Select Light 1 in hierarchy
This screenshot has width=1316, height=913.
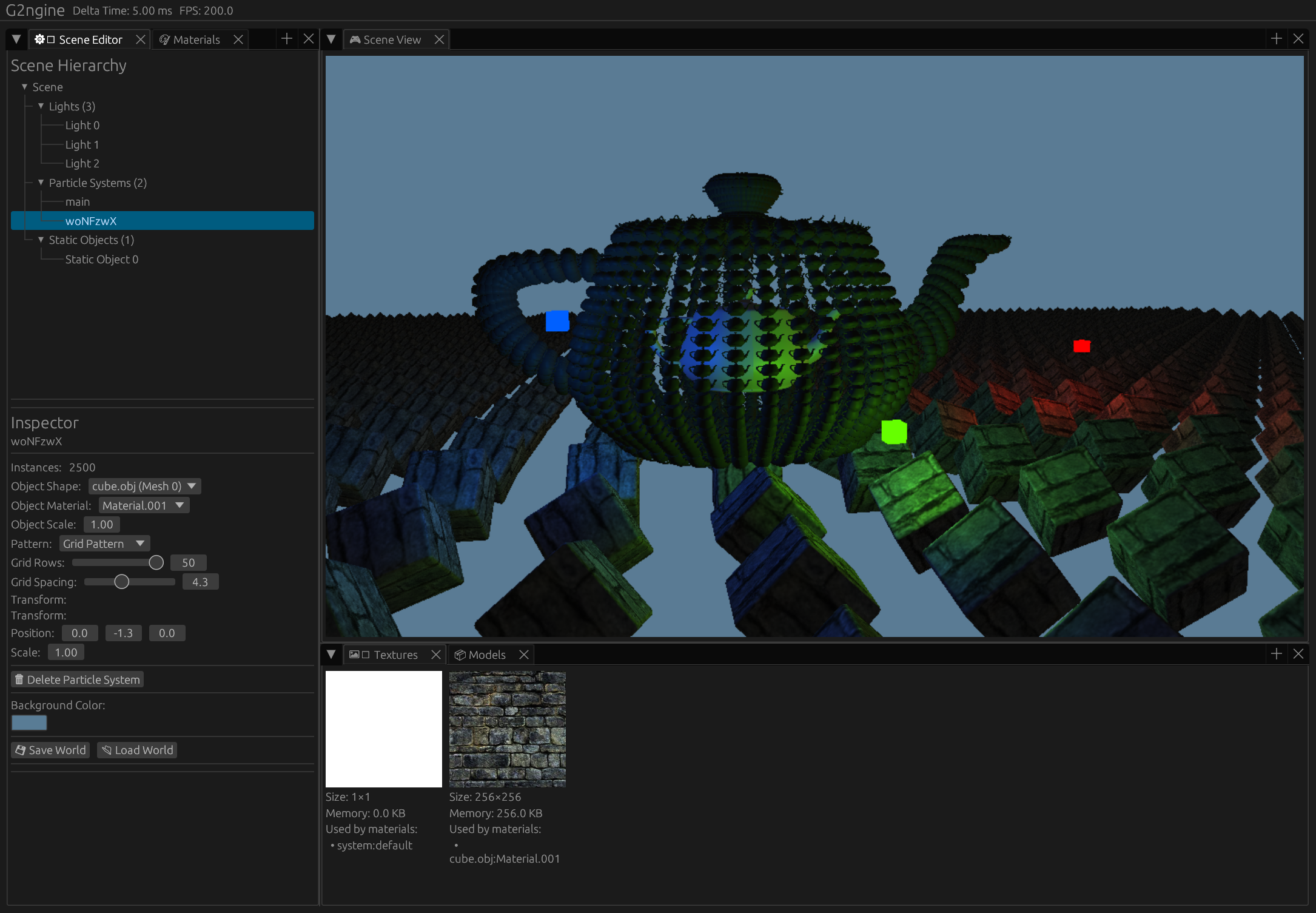pyautogui.click(x=82, y=144)
